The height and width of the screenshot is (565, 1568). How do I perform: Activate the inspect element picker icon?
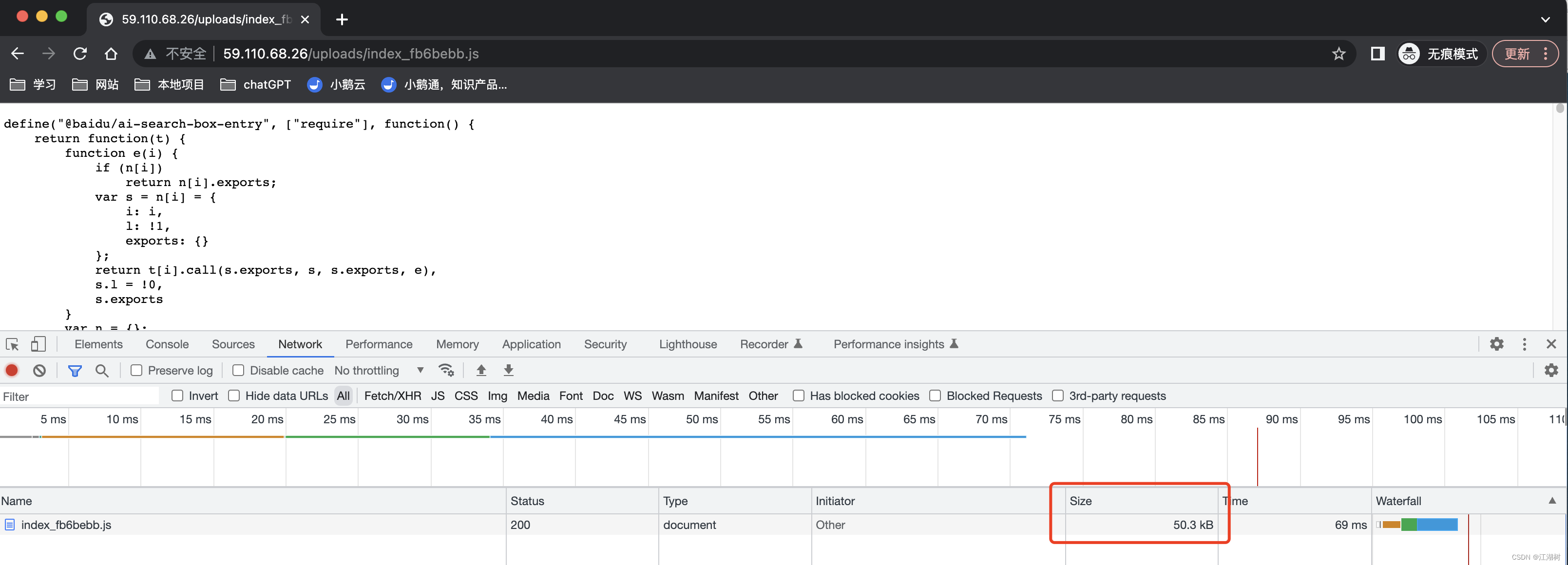tap(12, 344)
